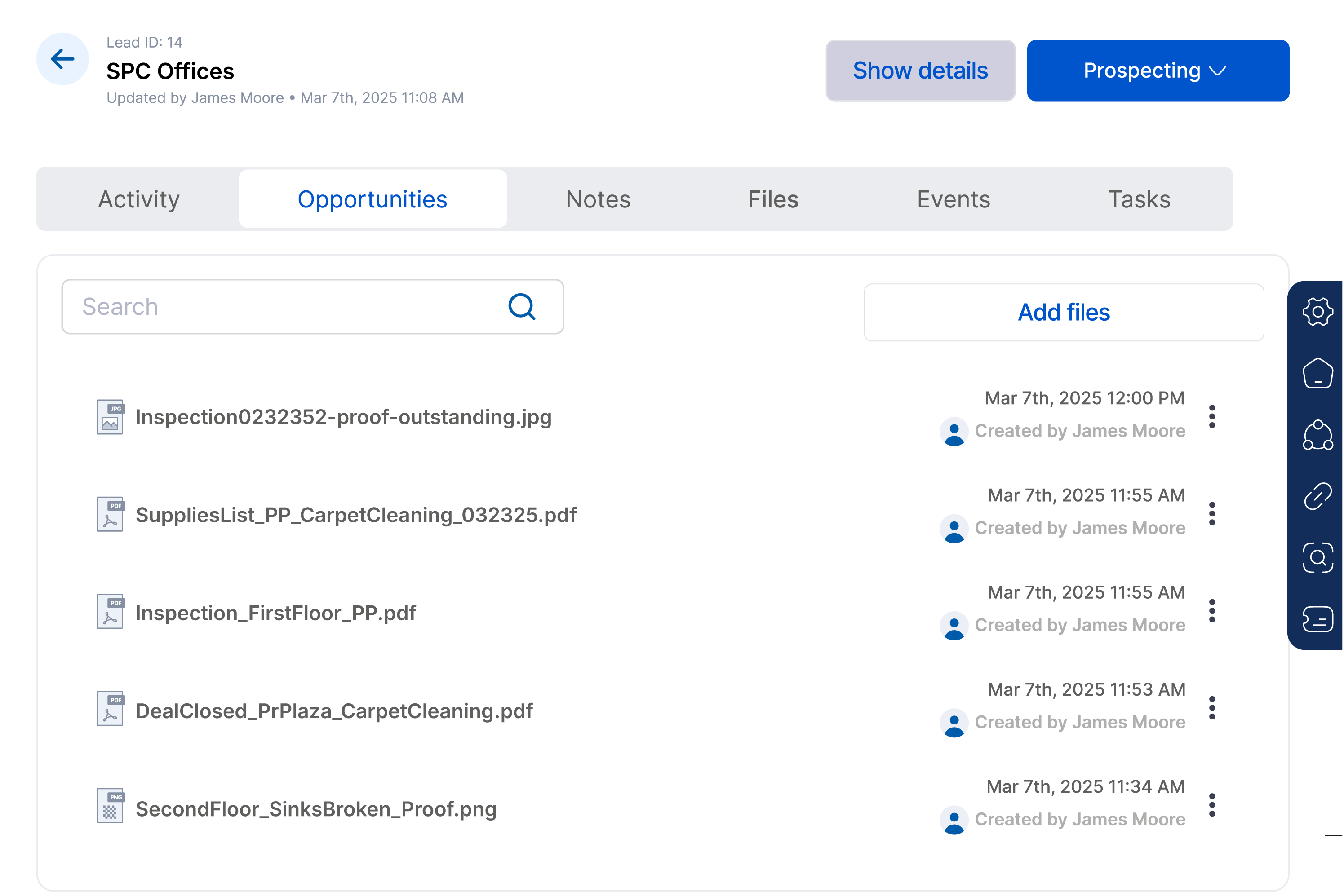Click the link icon in the sidebar
The height and width of the screenshot is (896, 1344).
click(x=1317, y=496)
